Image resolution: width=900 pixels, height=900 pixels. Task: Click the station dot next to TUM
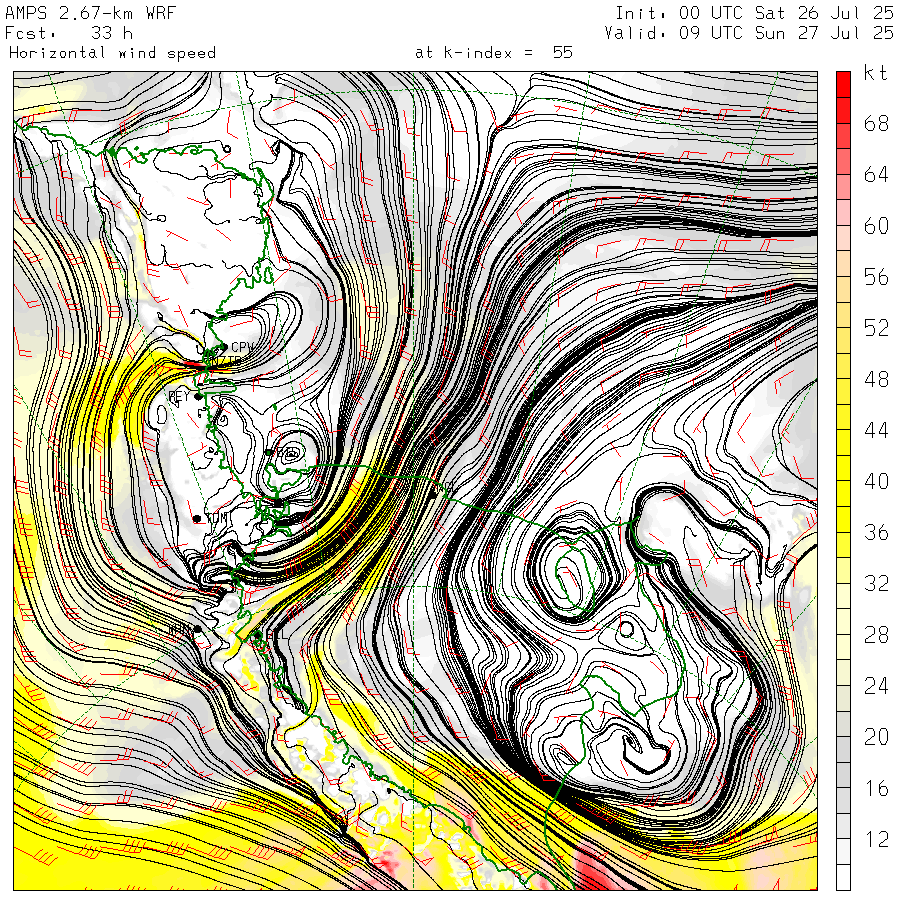point(197,519)
